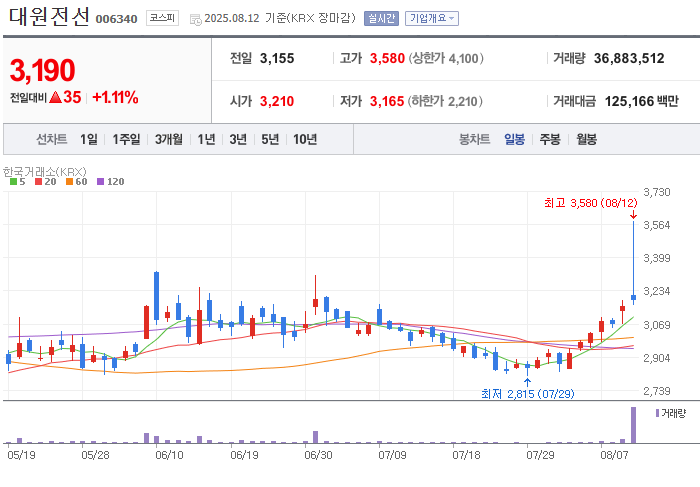Image resolution: width=700 pixels, height=487 pixels.
Task: Click the stock code 006340
Action: point(117,19)
